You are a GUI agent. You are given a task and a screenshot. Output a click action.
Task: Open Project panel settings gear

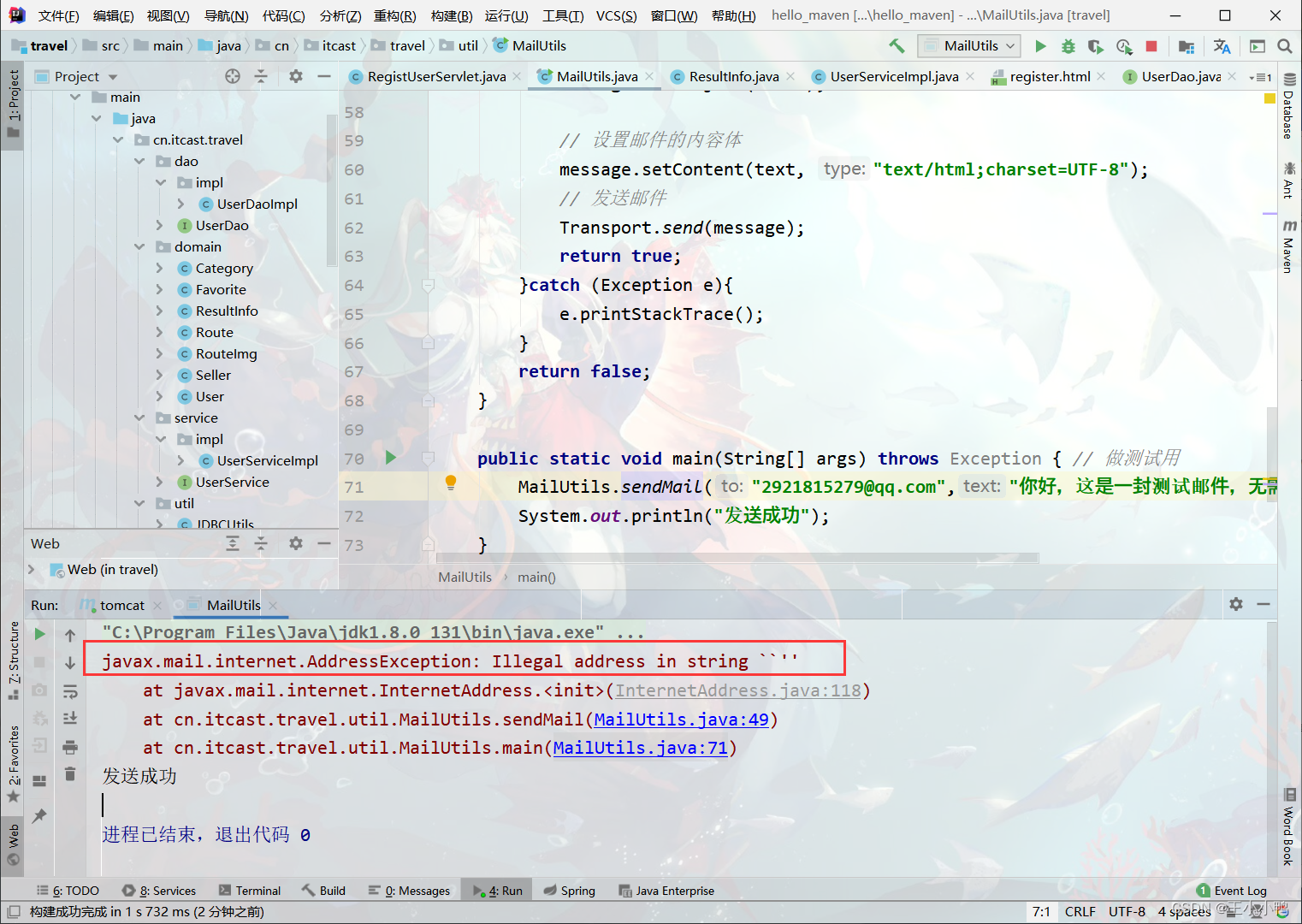[x=296, y=76]
